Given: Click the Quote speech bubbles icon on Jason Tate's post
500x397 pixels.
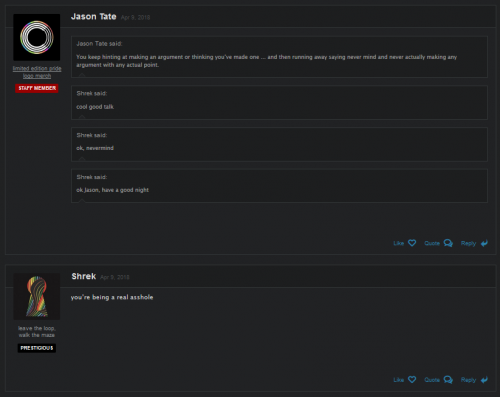Looking at the screenshot, I should click(448, 243).
